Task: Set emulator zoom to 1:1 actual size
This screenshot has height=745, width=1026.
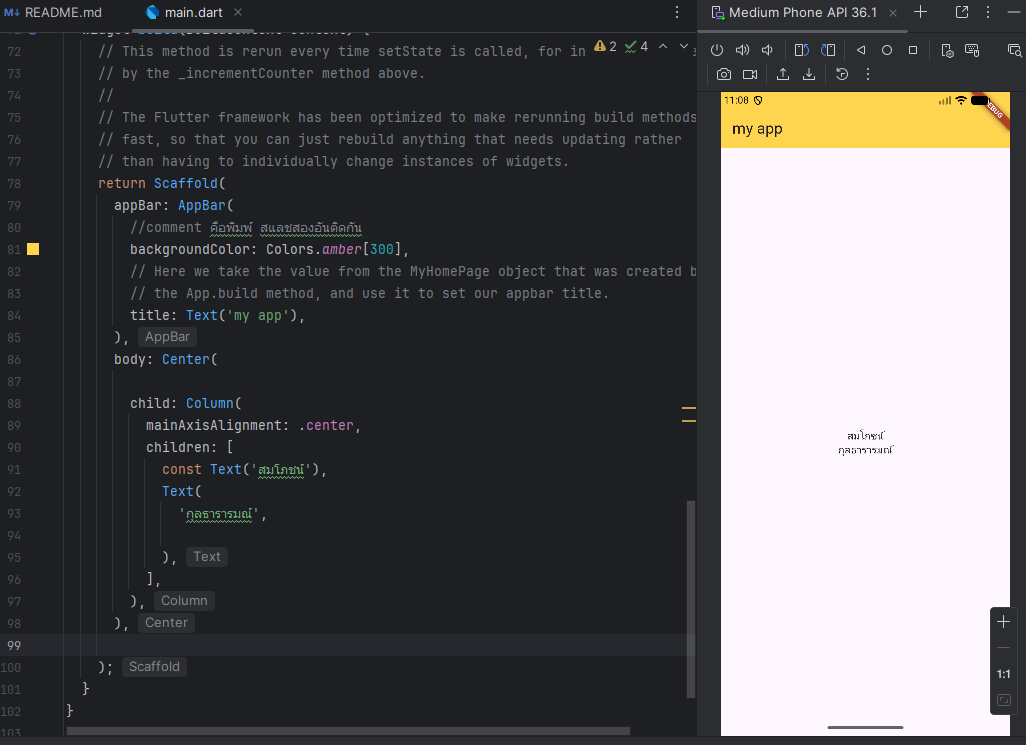Action: click(1003, 674)
